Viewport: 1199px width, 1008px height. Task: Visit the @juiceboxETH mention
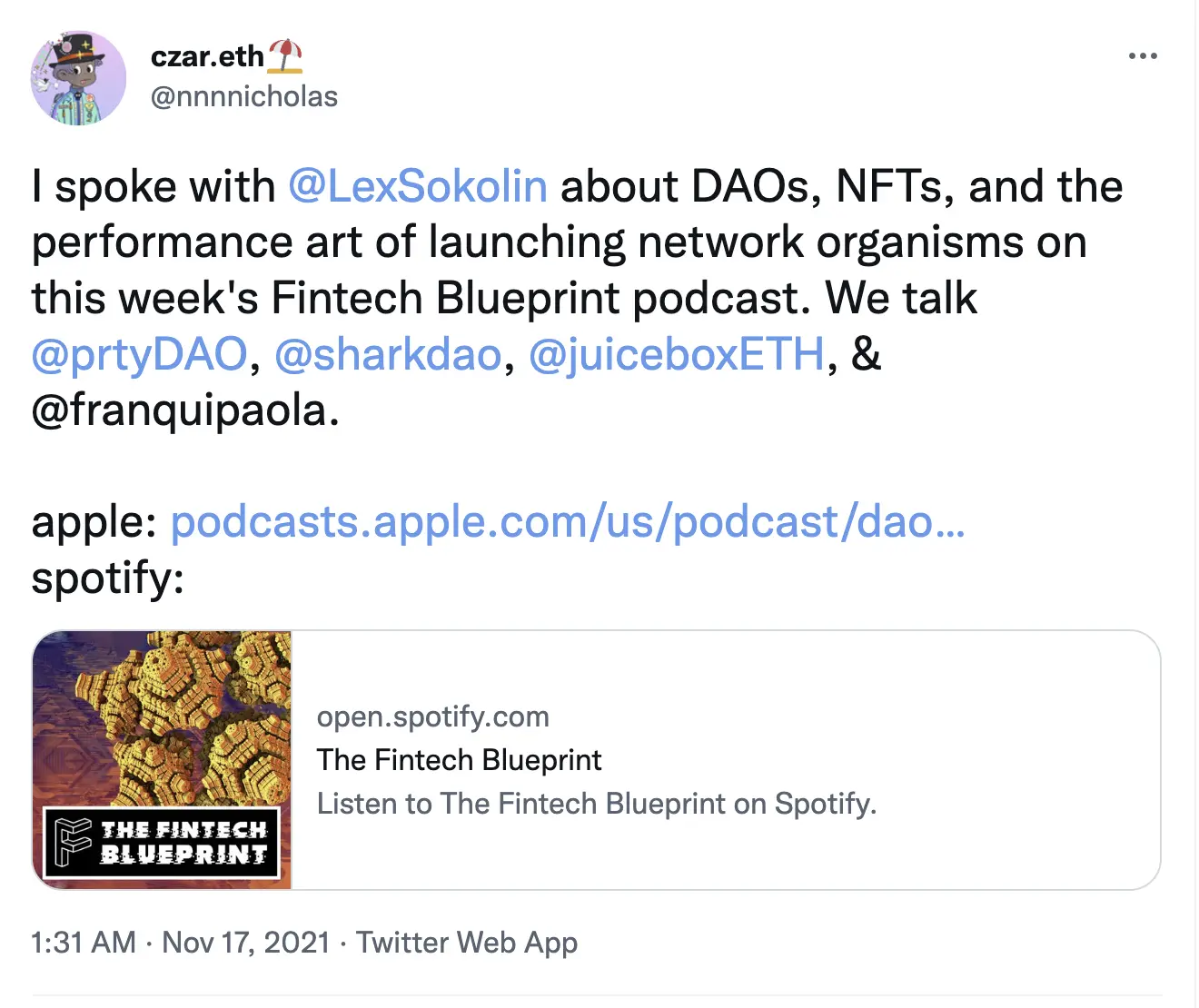(677, 354)
